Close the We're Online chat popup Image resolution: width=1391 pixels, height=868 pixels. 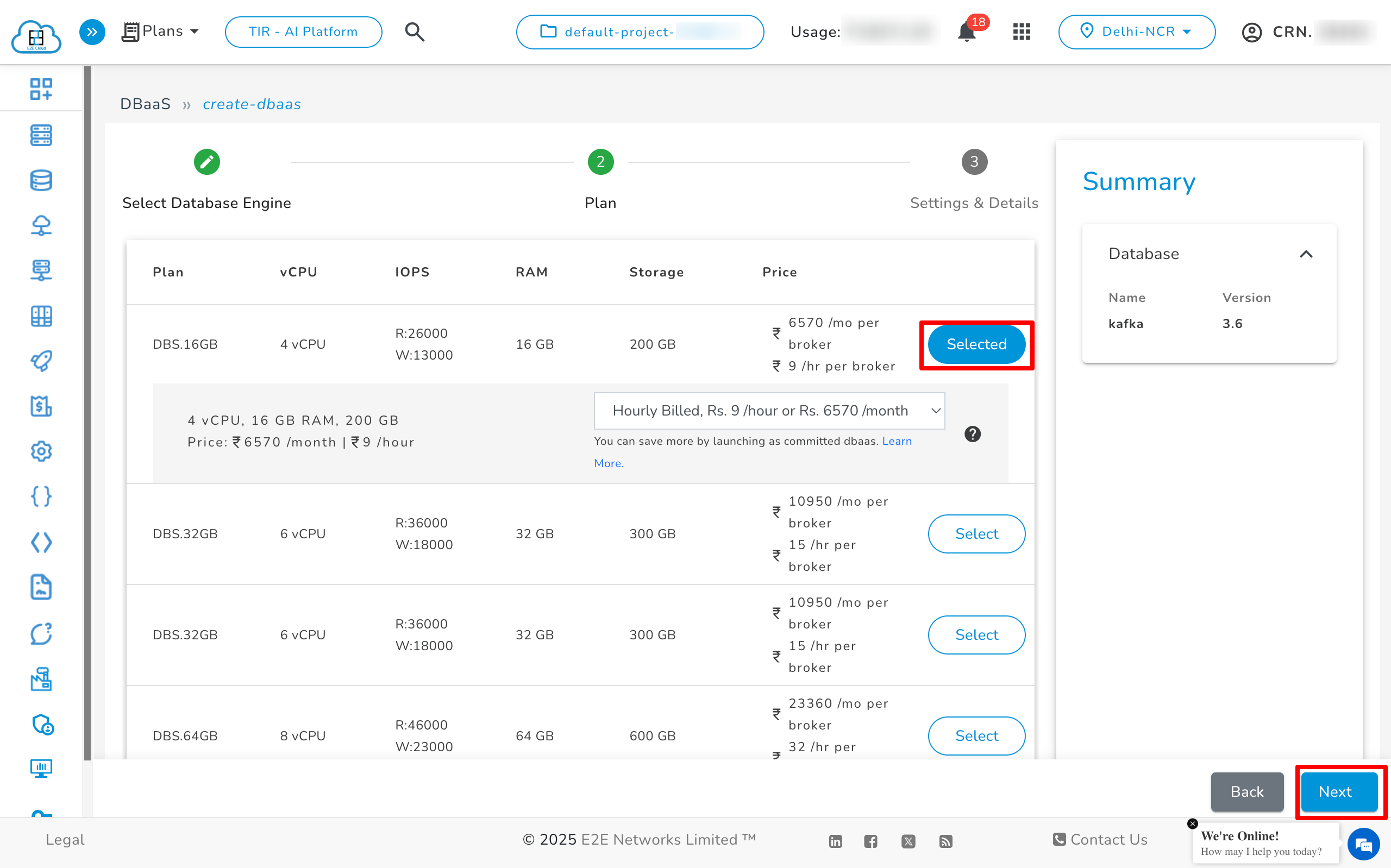pos(1192,824)
